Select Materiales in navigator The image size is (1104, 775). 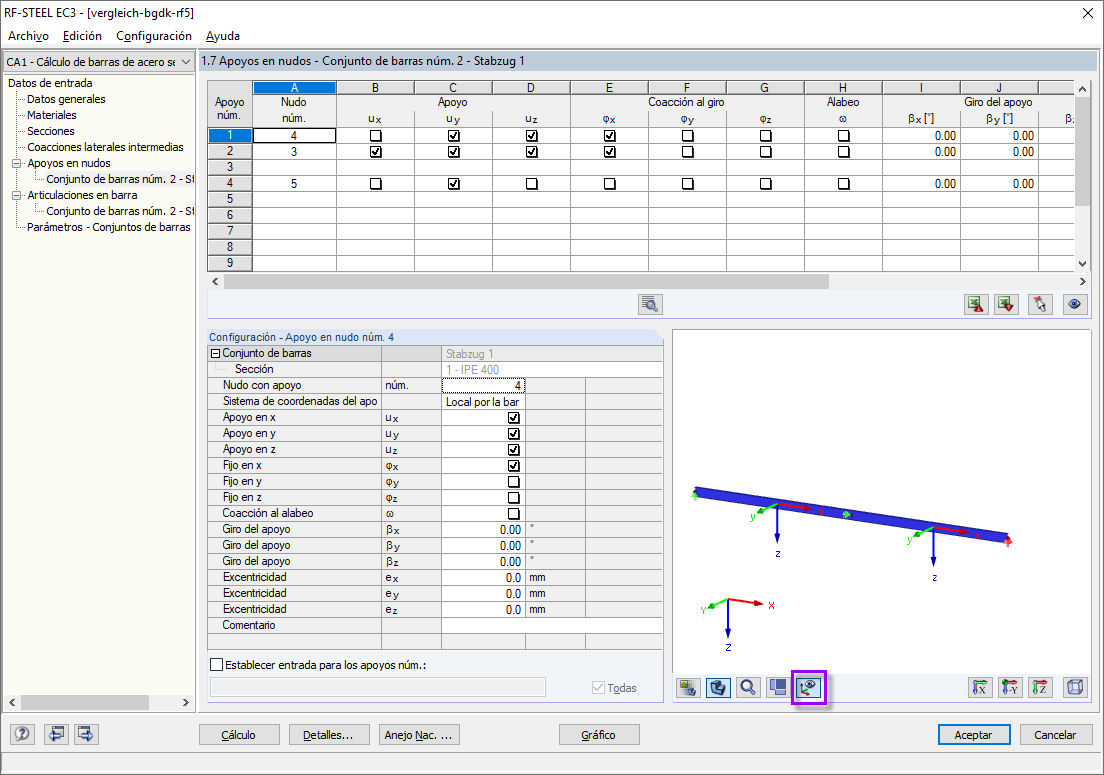pyautogui.click(x=51, y=115)
